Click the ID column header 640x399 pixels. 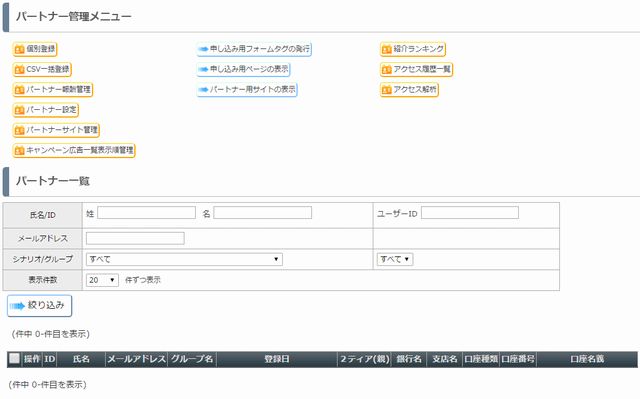point(49,359)
